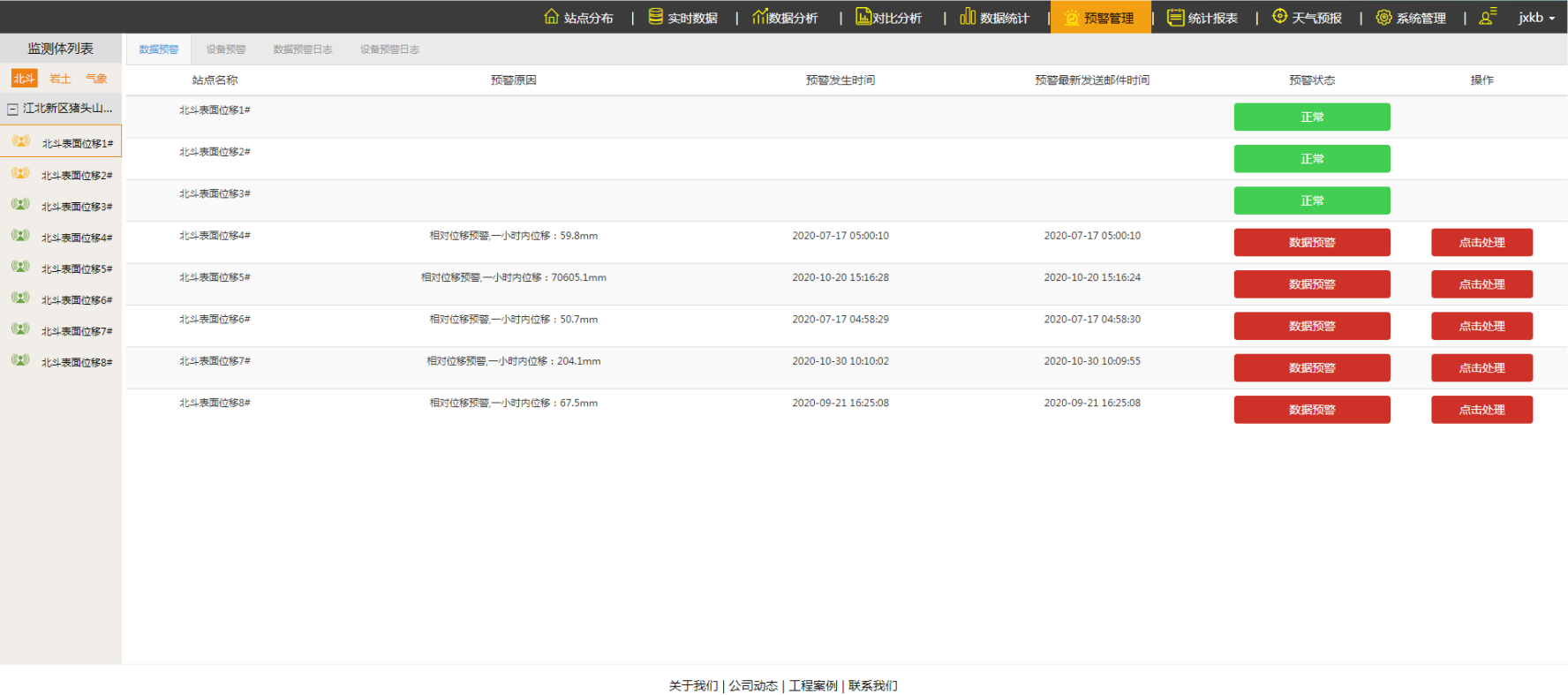Click the 天气预报 weather icon
1568x695 pixels.
click(x=1279, y=16)
